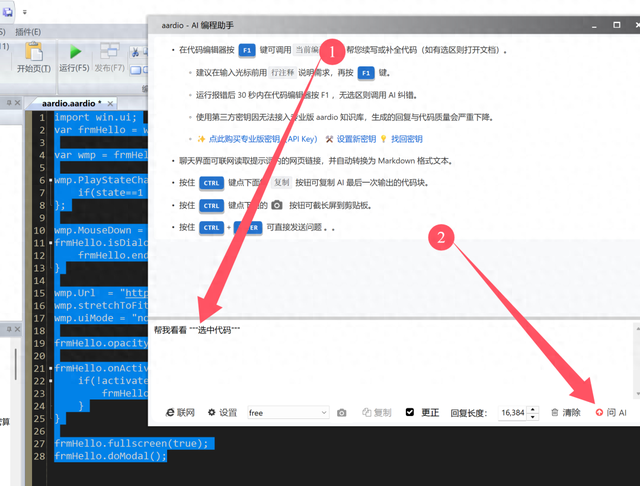640x486 pixels.
Task: Click the save-all icon in quick access bar
Action: click(x=8, y=12)
